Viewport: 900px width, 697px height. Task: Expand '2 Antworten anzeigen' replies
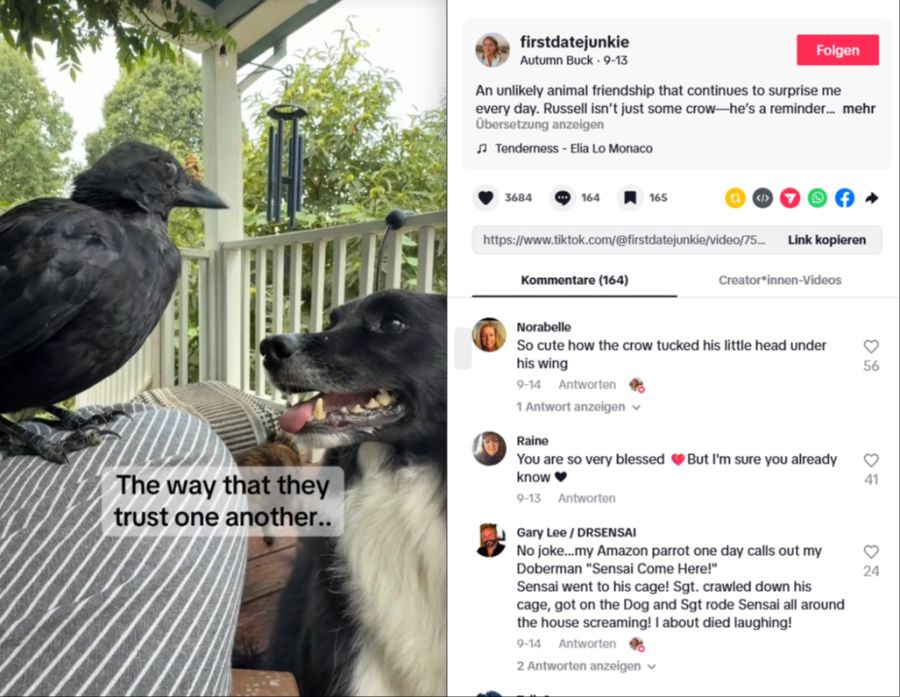tap(585, 666)
